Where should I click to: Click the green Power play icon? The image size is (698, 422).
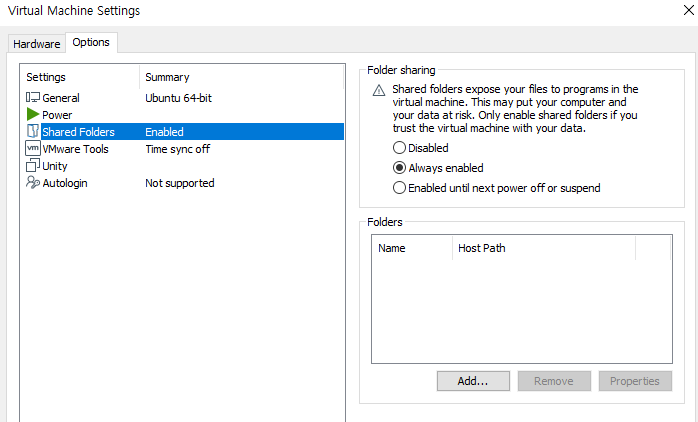point(33,114)
